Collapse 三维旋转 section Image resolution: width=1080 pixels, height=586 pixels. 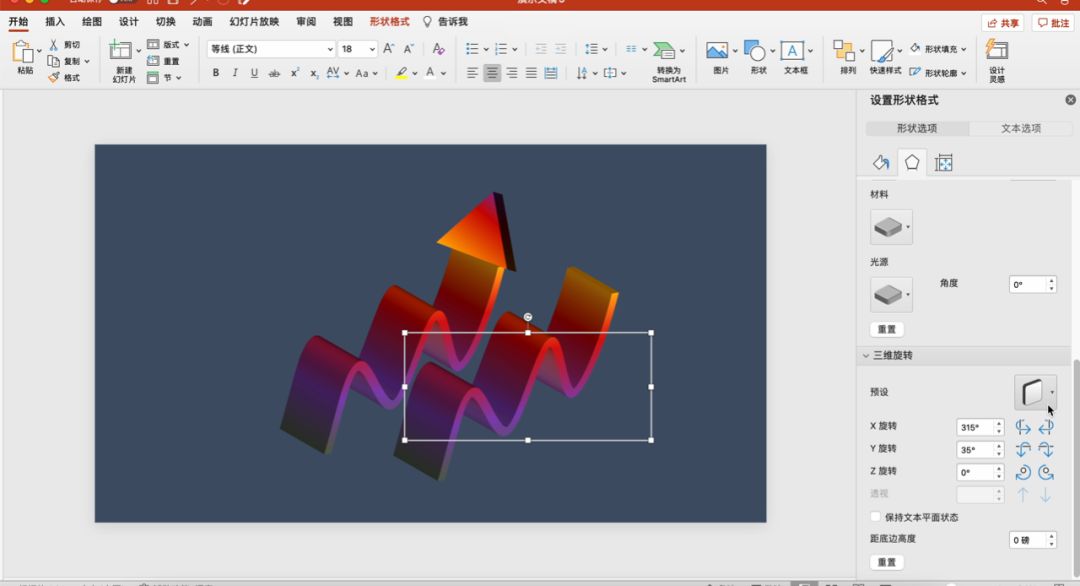(x=866, y=355)
